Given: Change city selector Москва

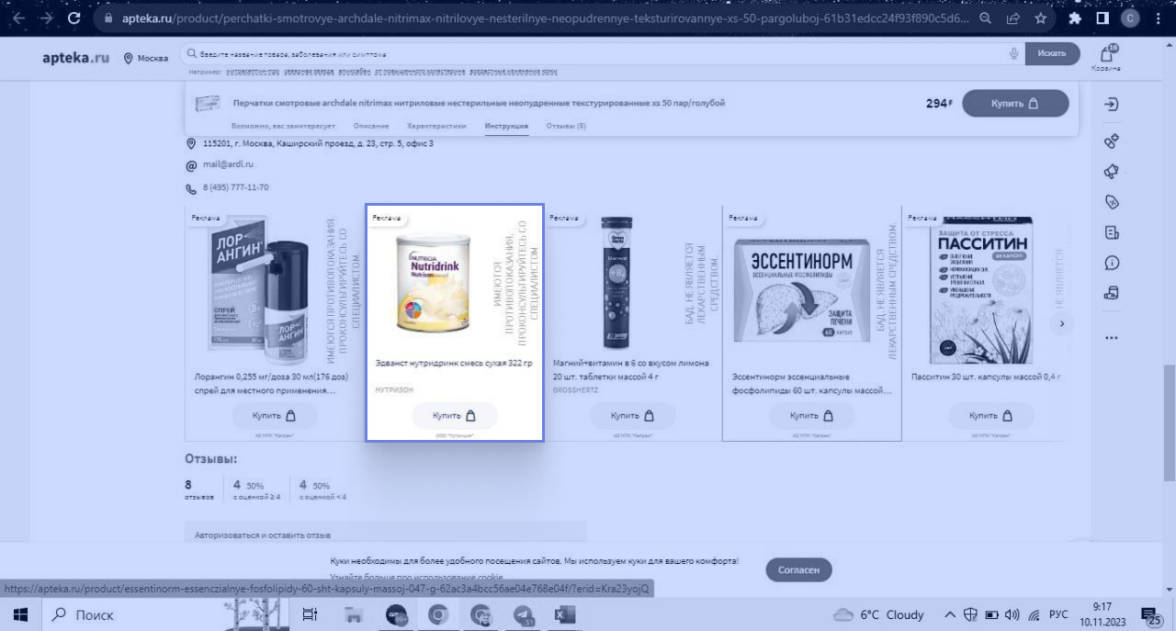Looking at the screenshot, I should coord(146,58).
